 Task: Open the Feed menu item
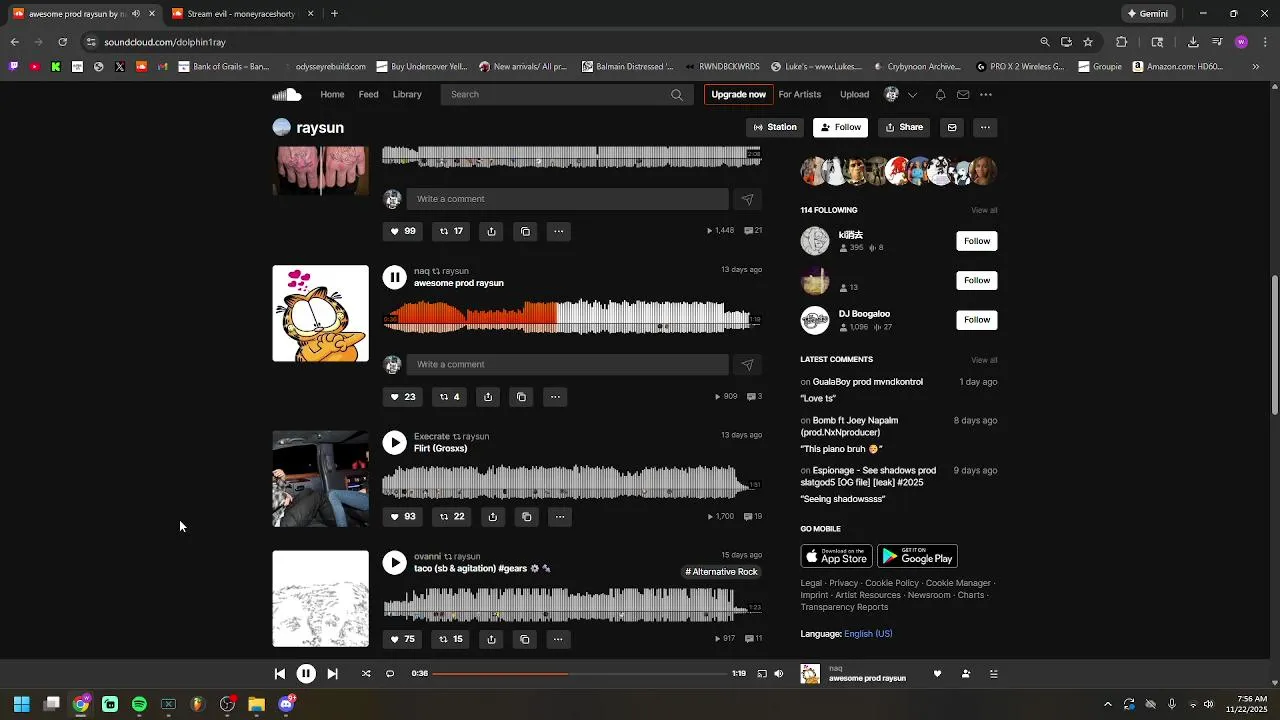point(369,95)
